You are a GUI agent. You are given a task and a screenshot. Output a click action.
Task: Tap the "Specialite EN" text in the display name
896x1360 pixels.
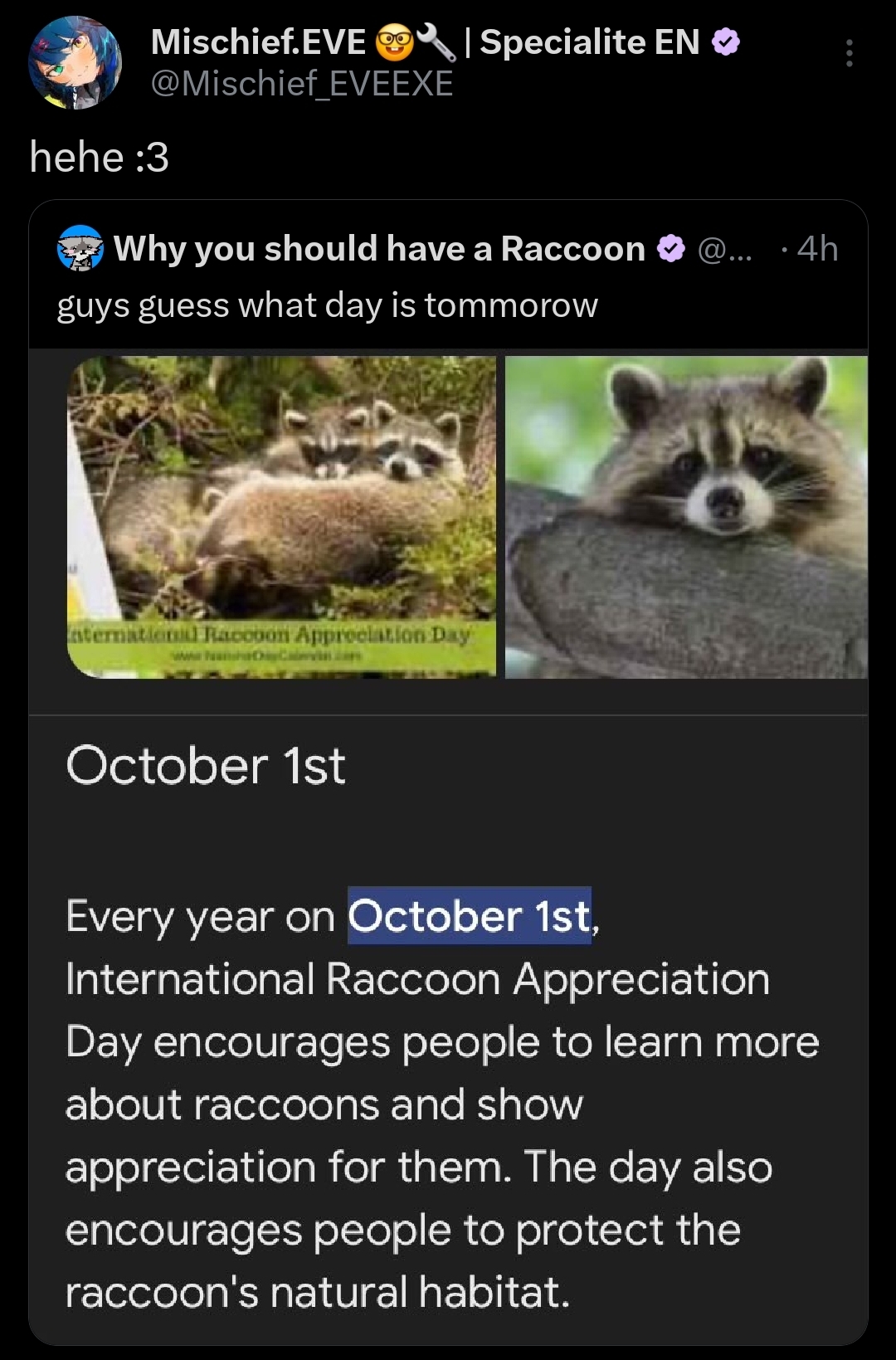click(590, 41)
